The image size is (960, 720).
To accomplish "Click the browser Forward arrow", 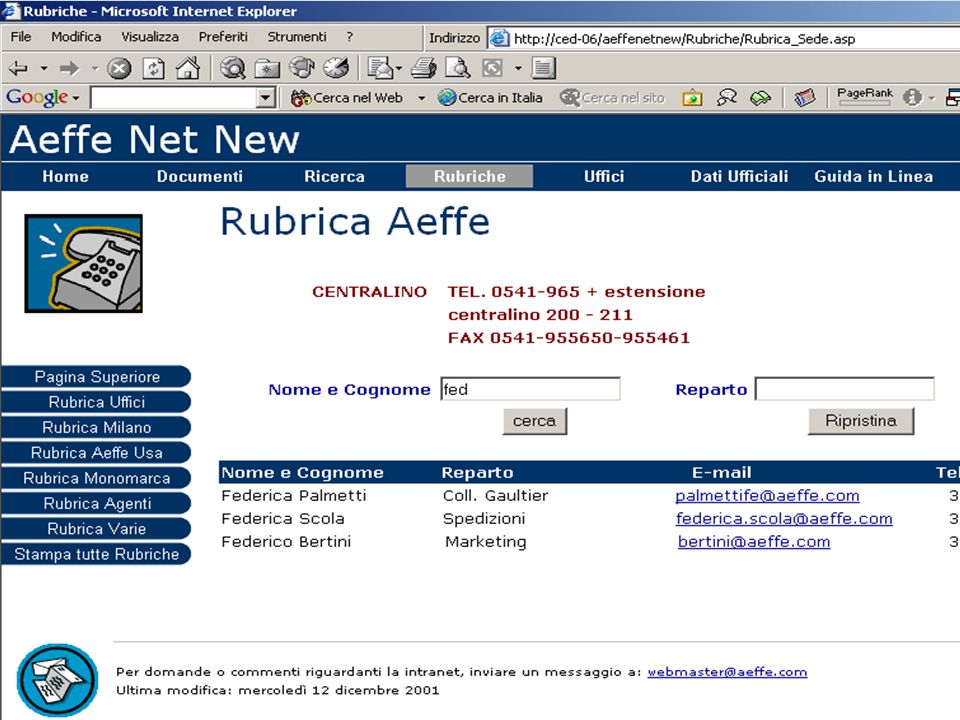I will pyautogui.click(x=69, y=68).
